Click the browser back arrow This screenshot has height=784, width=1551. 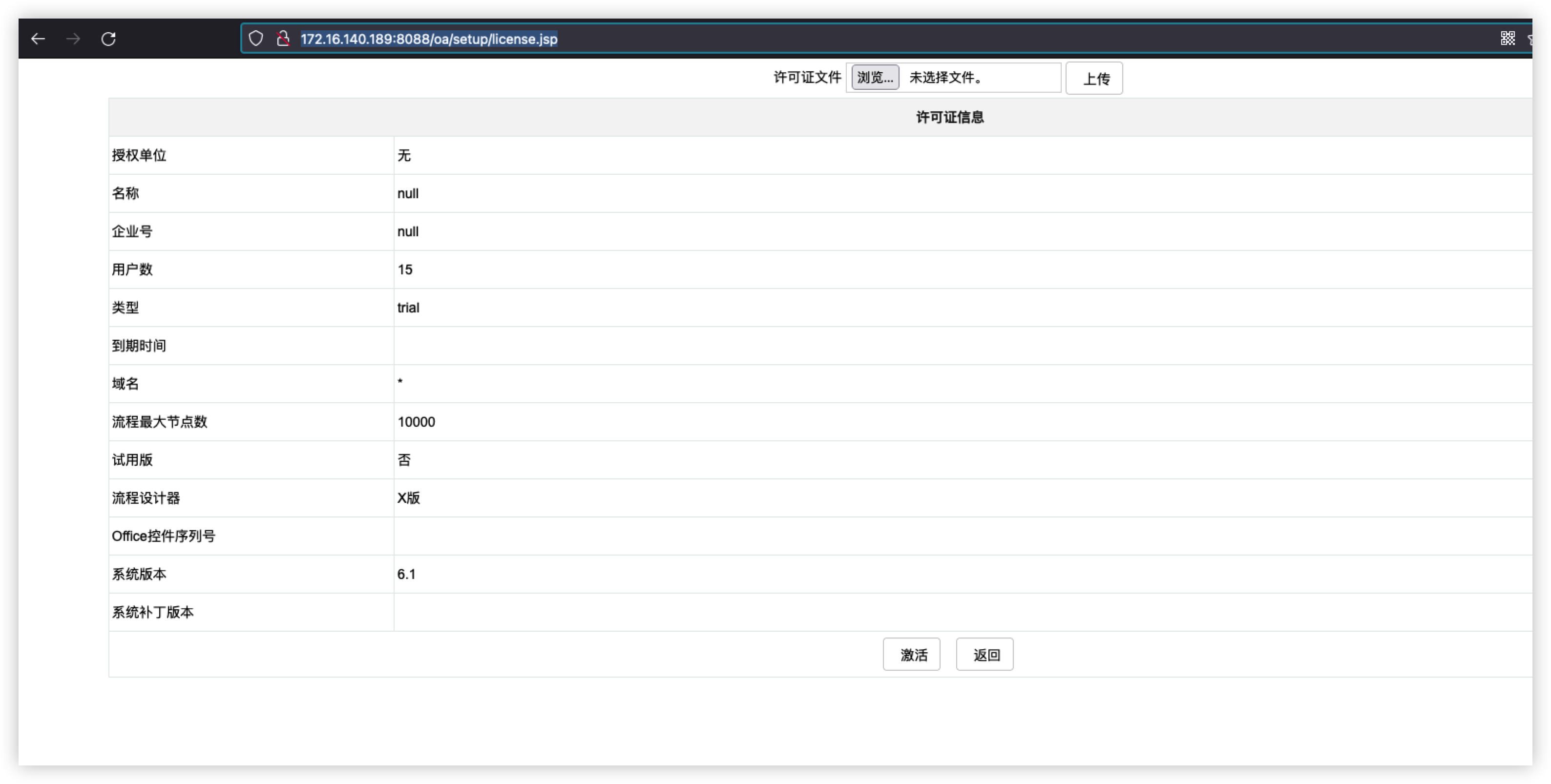[x=38, y=39]
